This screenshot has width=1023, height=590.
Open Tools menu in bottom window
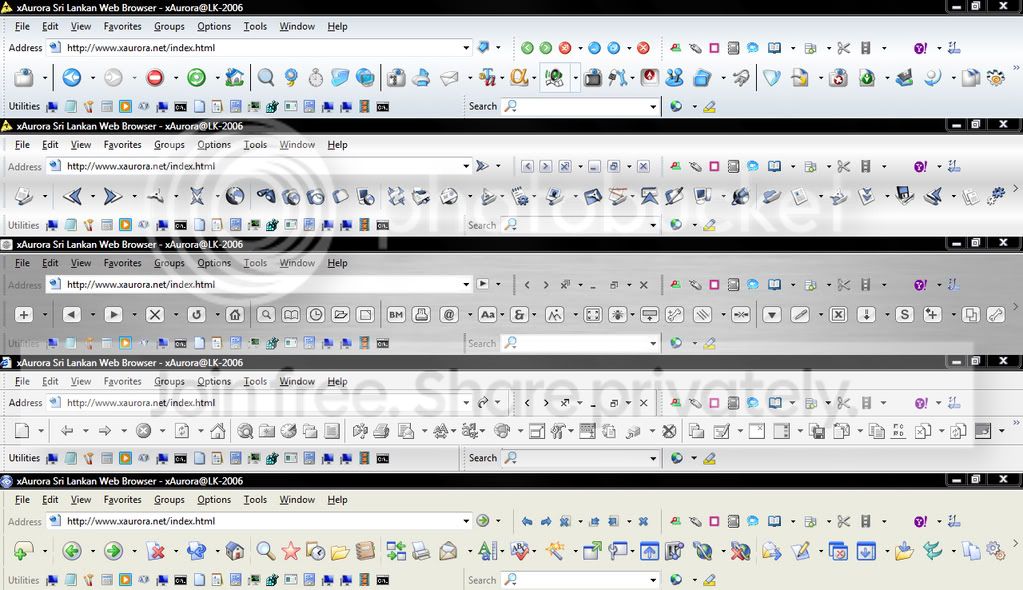(x=255, y=500)
